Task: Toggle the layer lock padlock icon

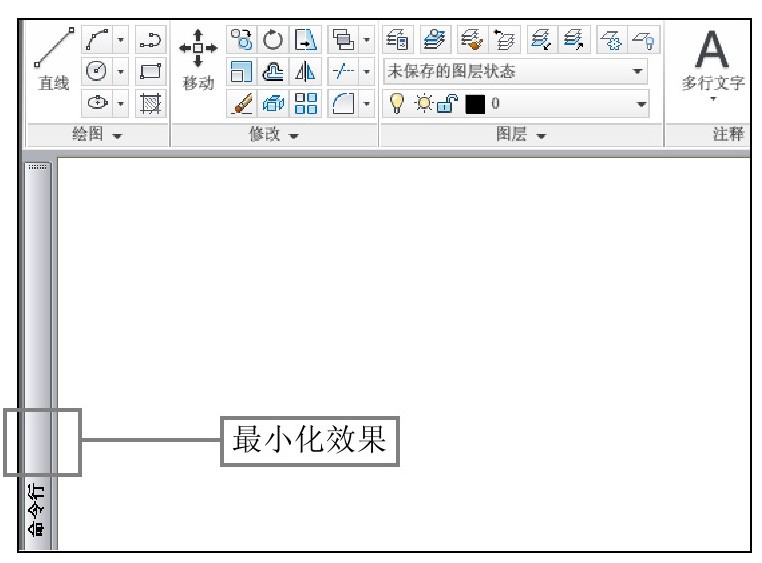Action: point(446,103)
